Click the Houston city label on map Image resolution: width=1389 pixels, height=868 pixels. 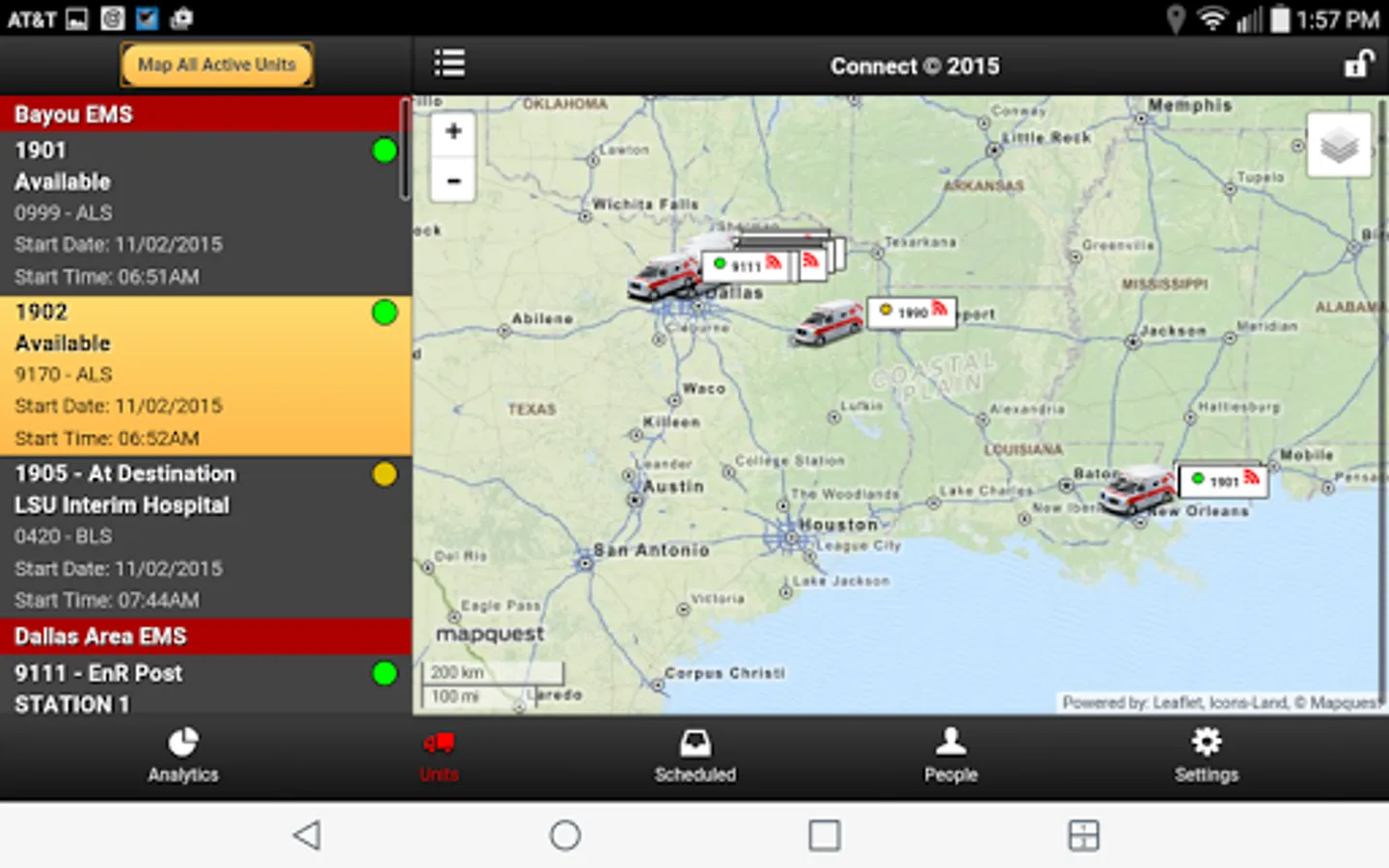pos(838,525)
